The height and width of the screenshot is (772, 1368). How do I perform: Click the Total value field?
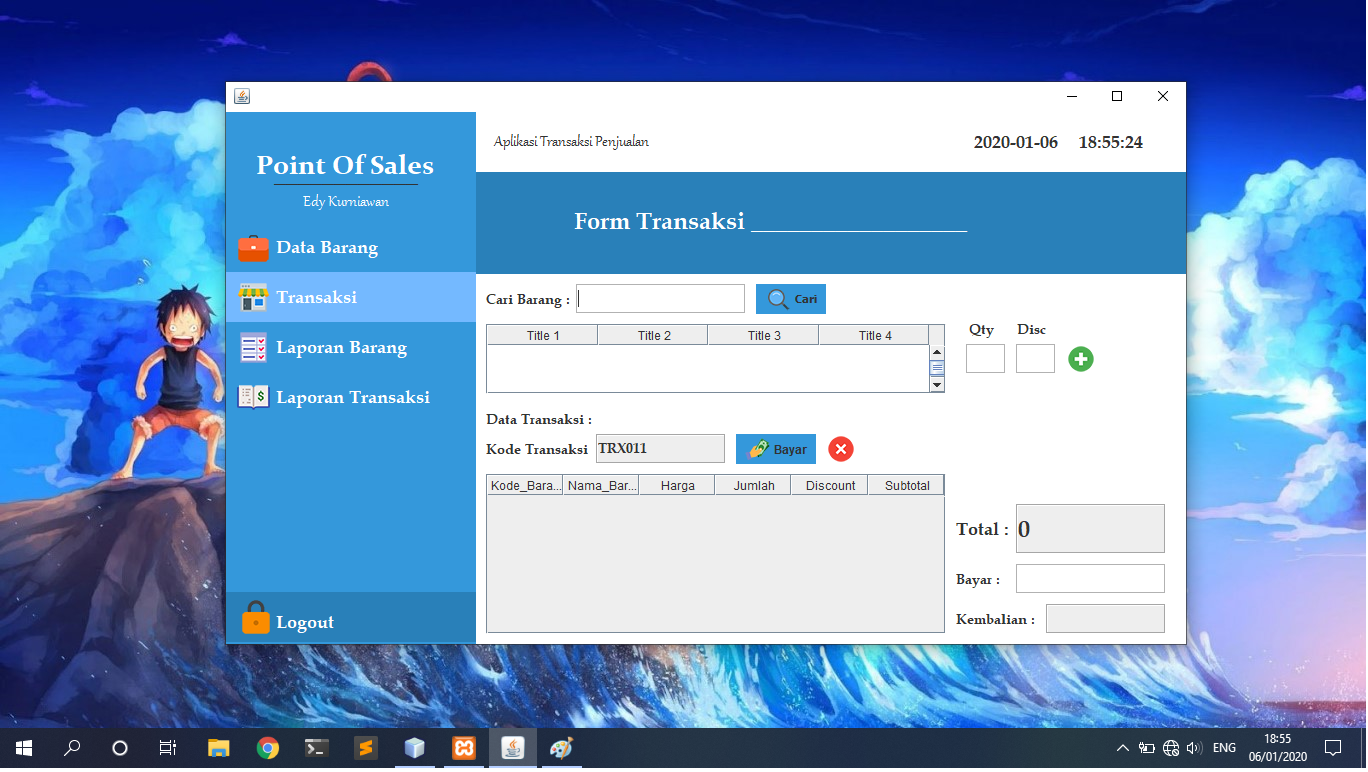[x=1090, y=529]
